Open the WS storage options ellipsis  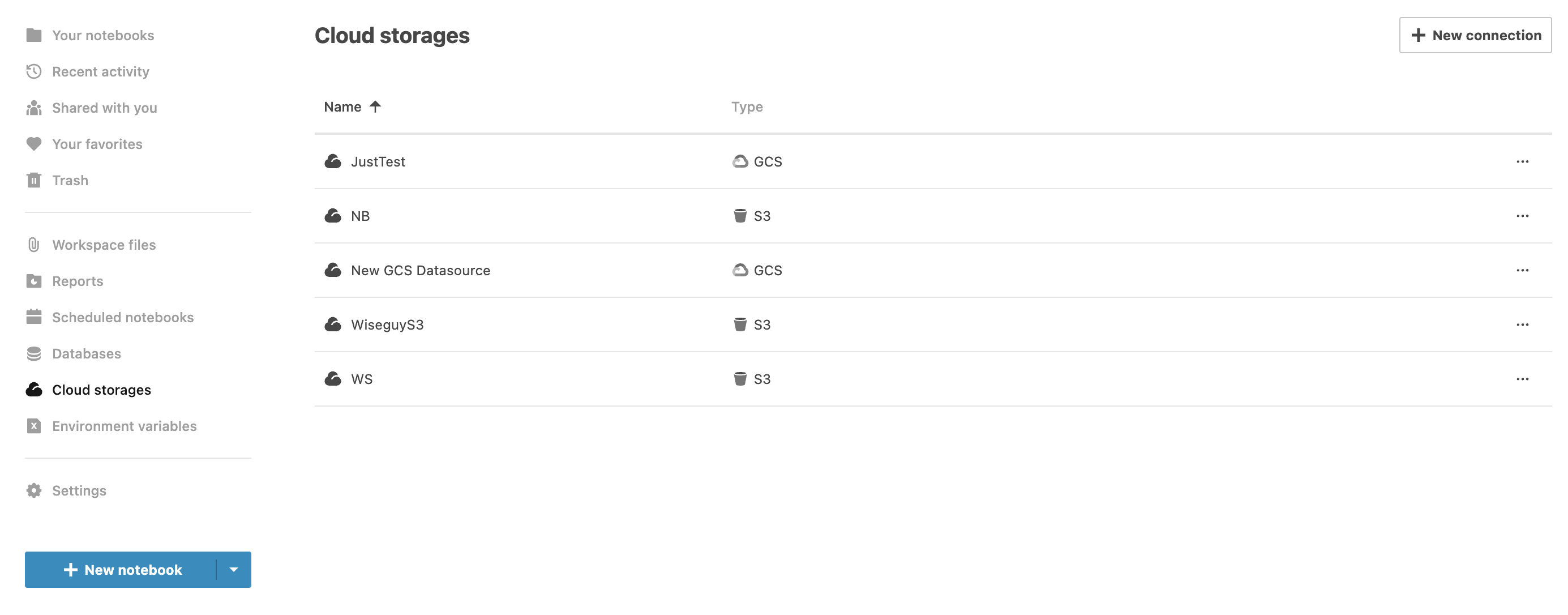click(x=1522, y=379)
